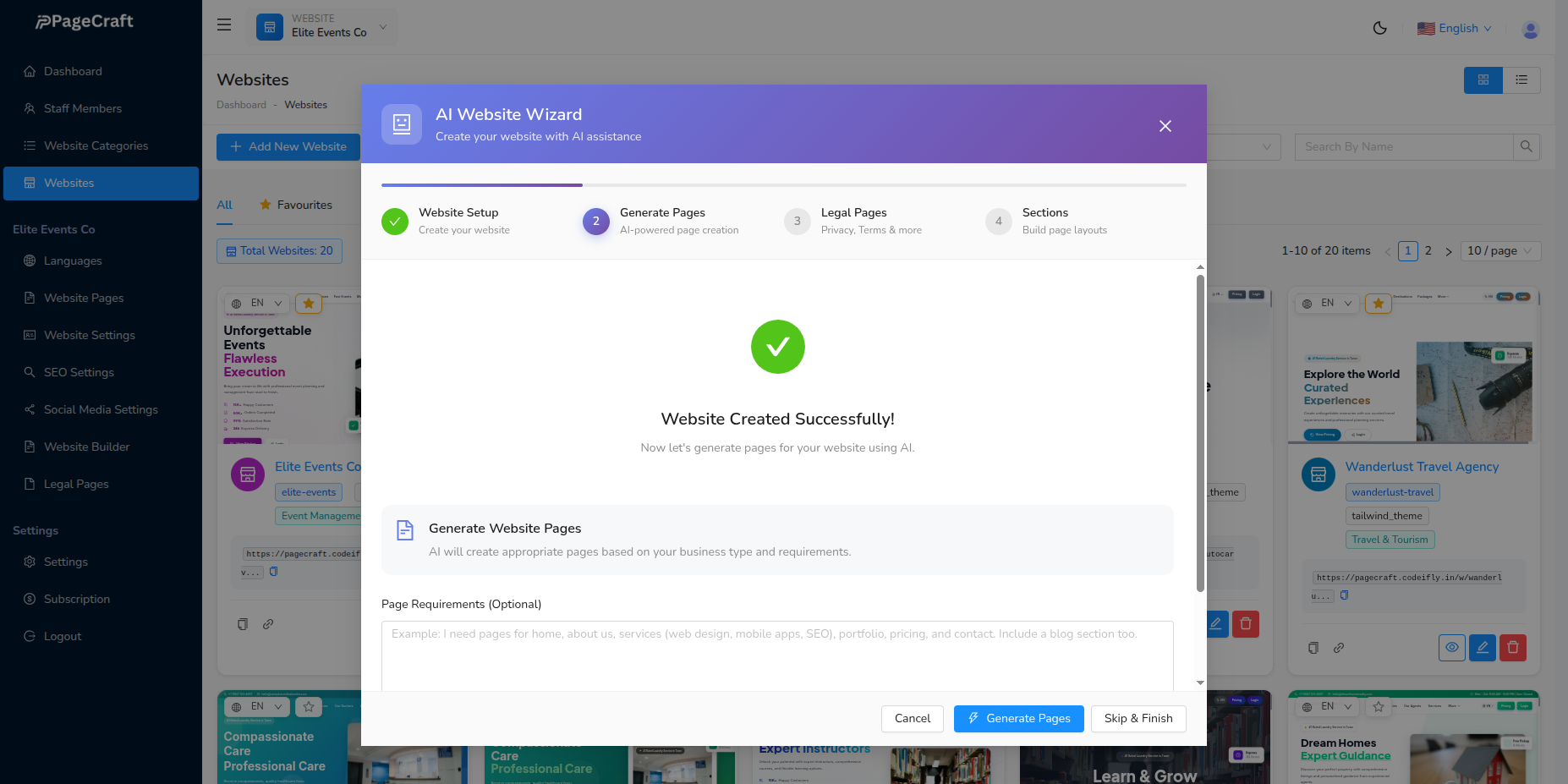This screenshot has width=1568, height=784.
Task: Click the search magnifier icon
Action: (x=1527, y=146)
